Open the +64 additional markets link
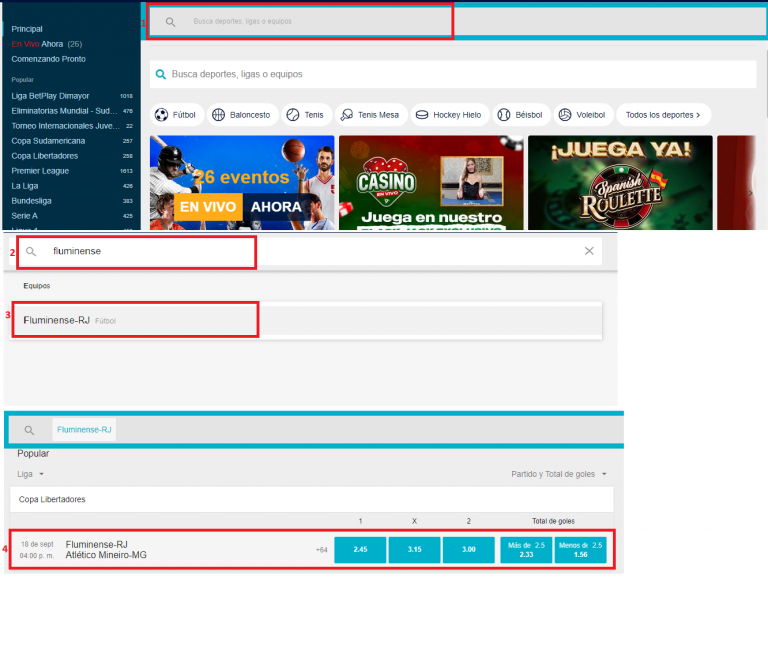The width and height of the screenshot is (768, 655). [321, 550]
